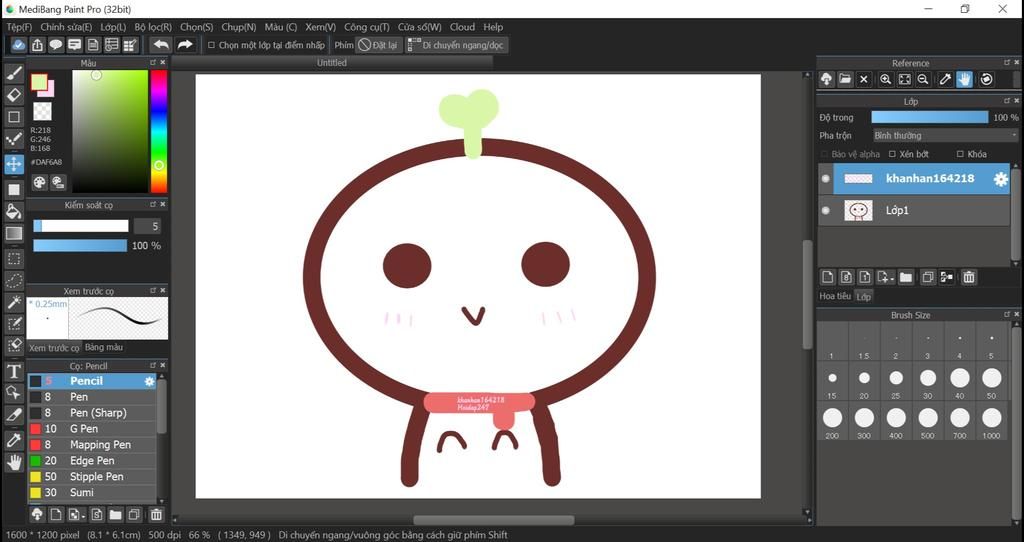Open gear settings for Pencil brush
Screen dimensions: 1024x542
point(150,381)
